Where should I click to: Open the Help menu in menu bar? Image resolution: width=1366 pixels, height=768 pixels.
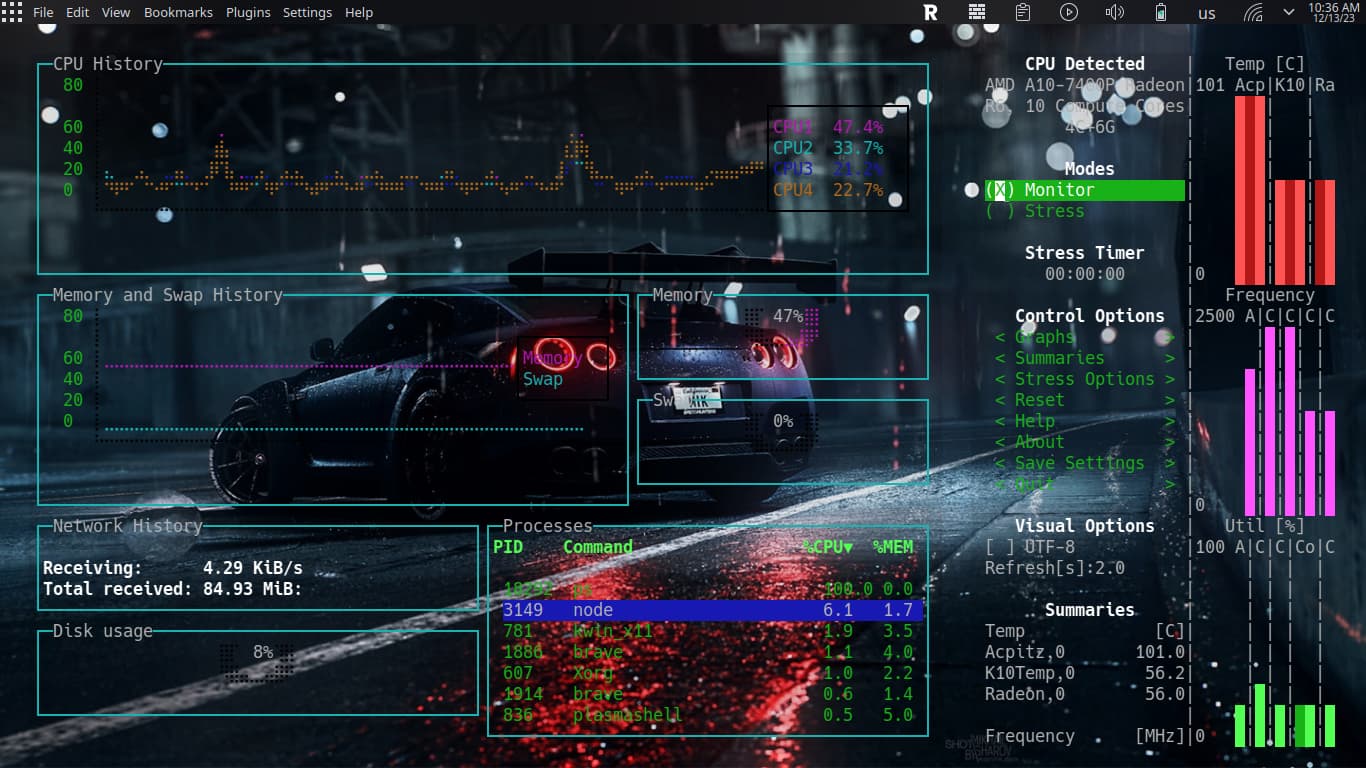[359, 12]
